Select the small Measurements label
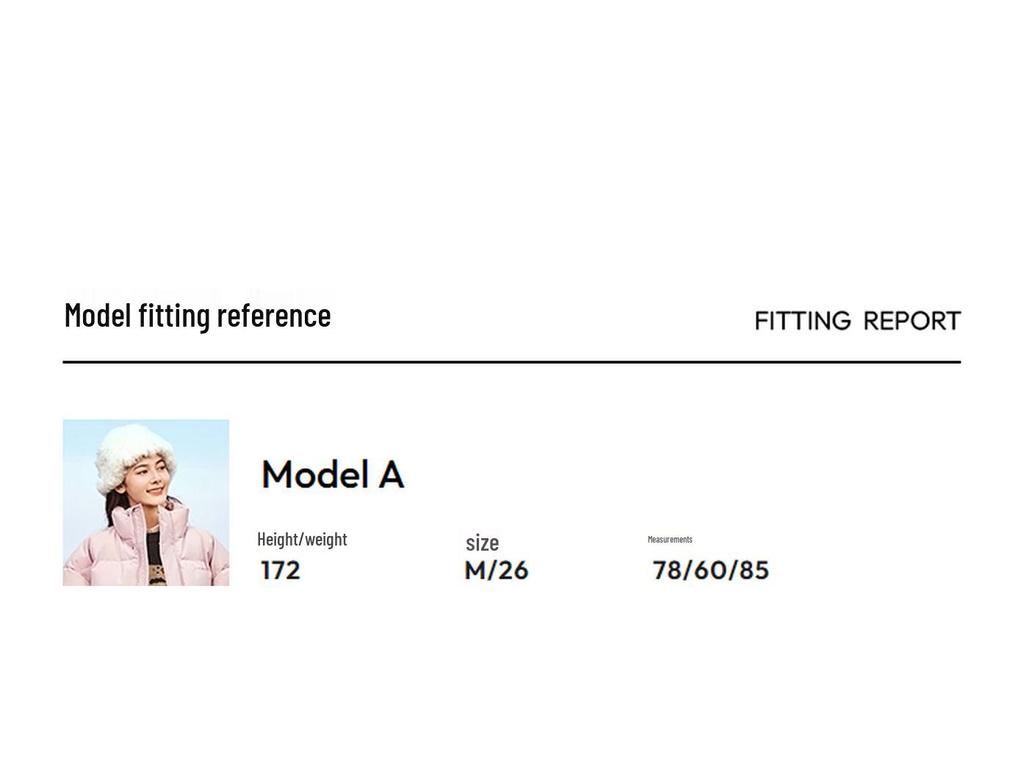 [x=670, y=539]
